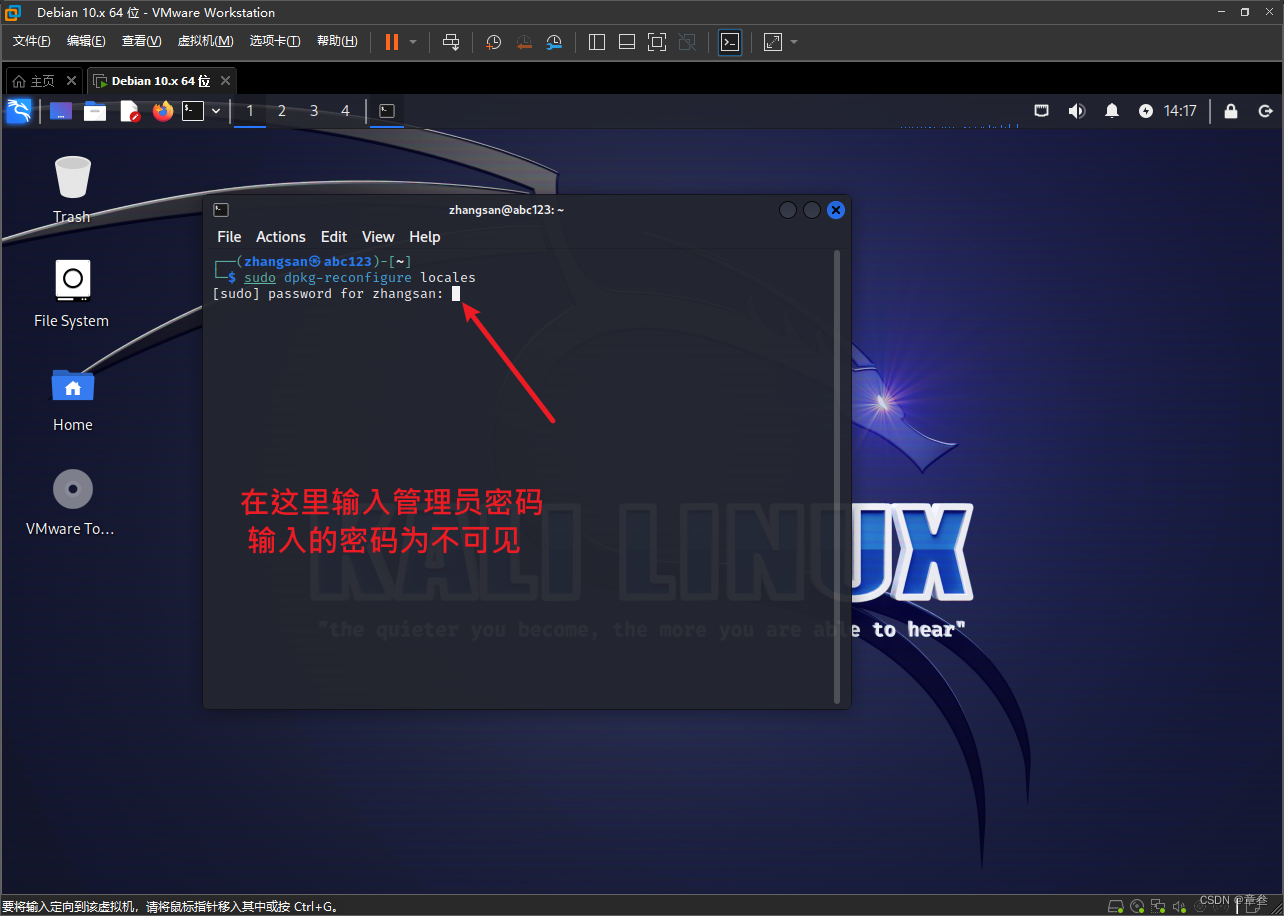Minimize the zhangsan terminal window

point(788,210)
